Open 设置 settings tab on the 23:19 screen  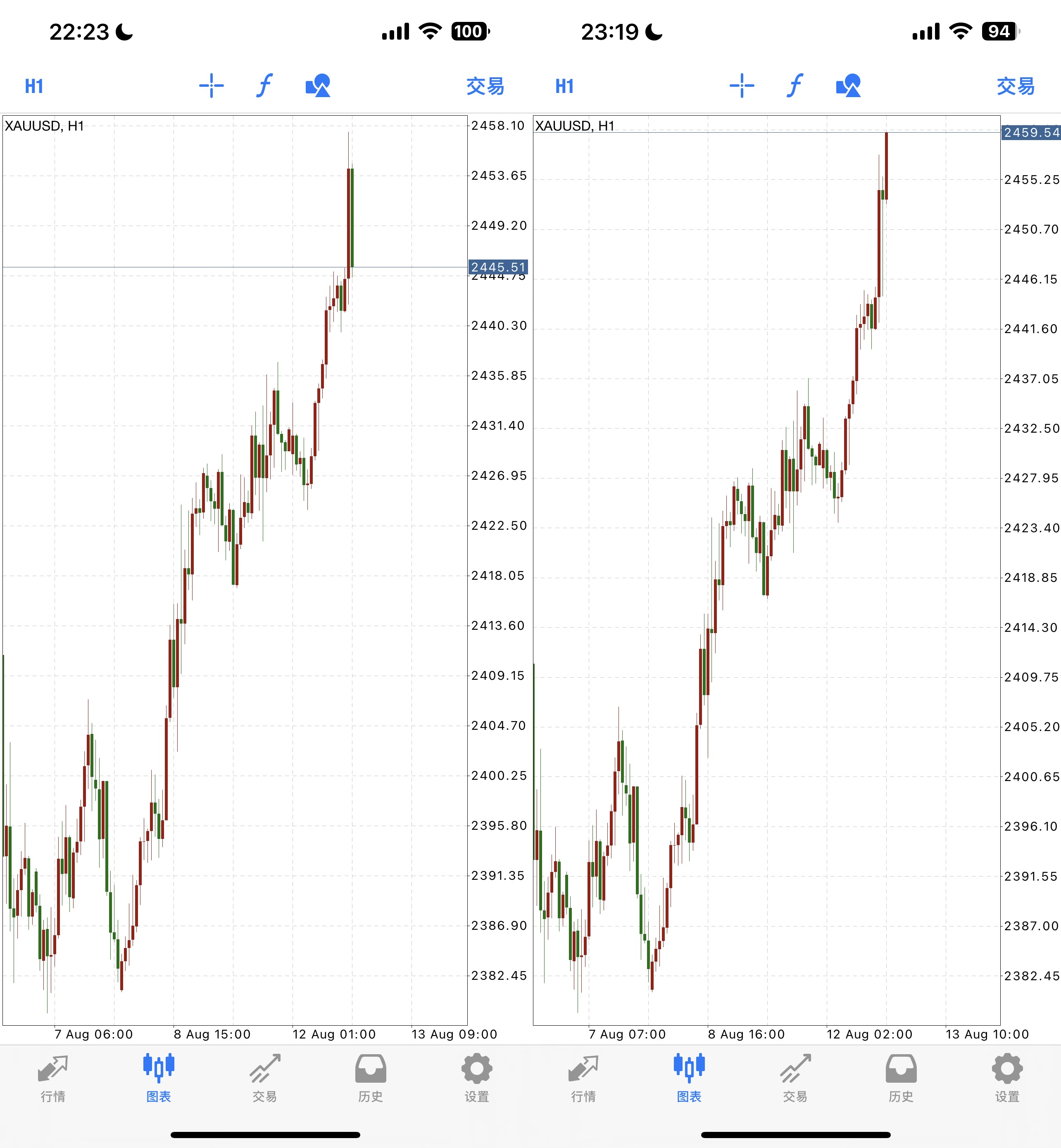click(1007, 1077)
